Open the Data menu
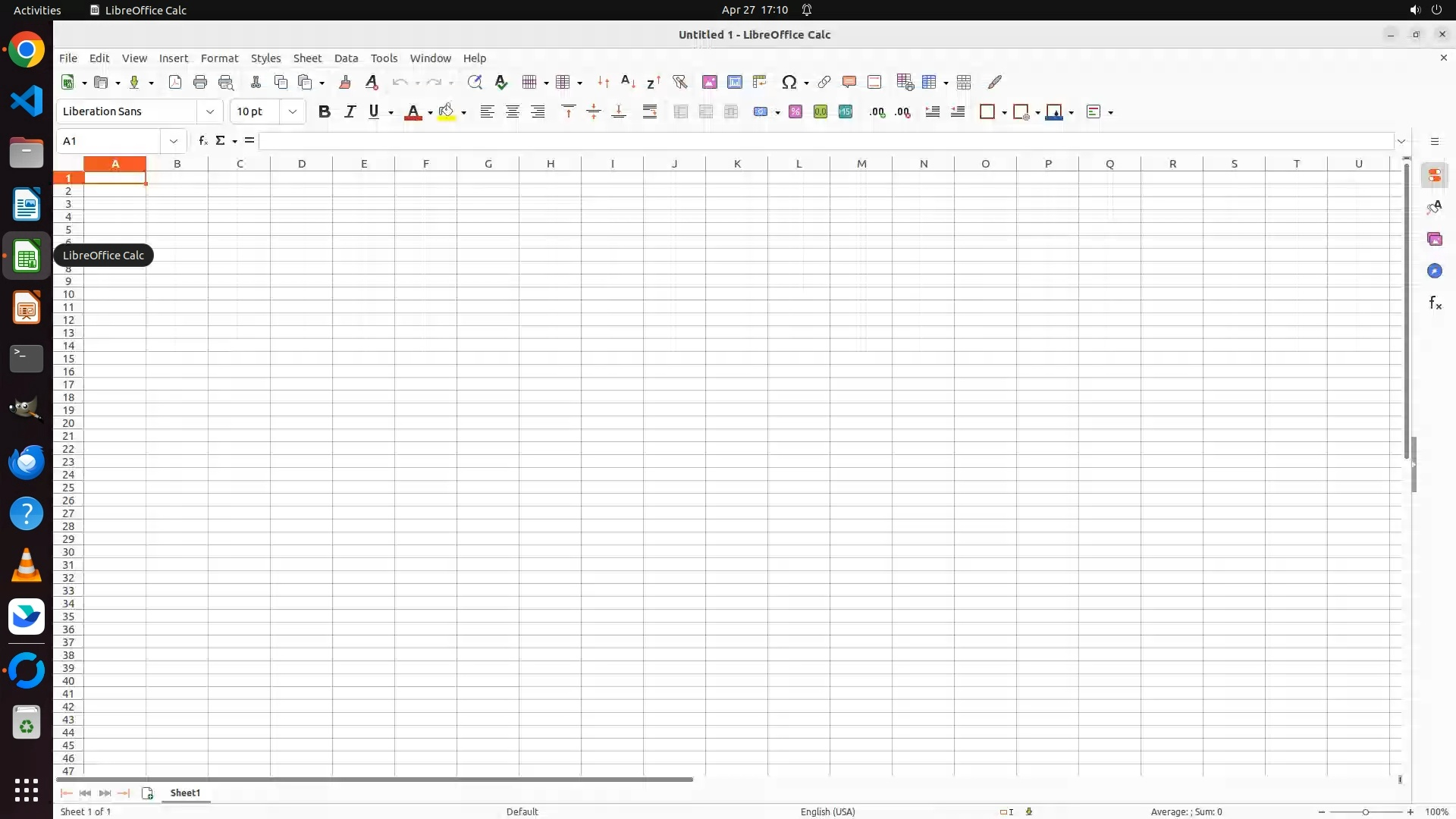This screenshot has width=1456, height=819. (x=346, y=58)
